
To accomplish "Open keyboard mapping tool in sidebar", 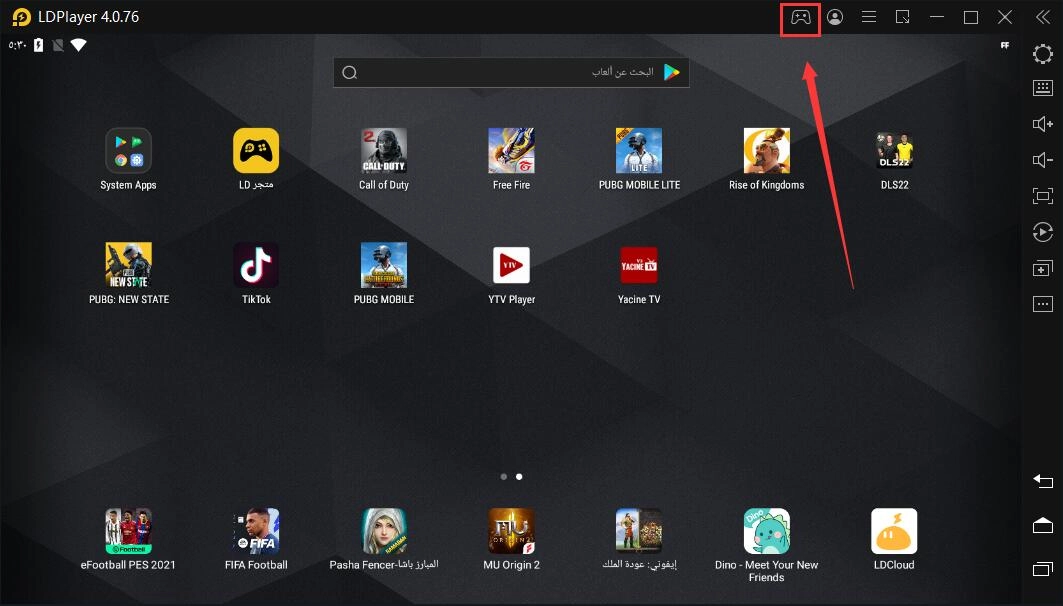I will pyautogui.click(x=1043, y=87).
